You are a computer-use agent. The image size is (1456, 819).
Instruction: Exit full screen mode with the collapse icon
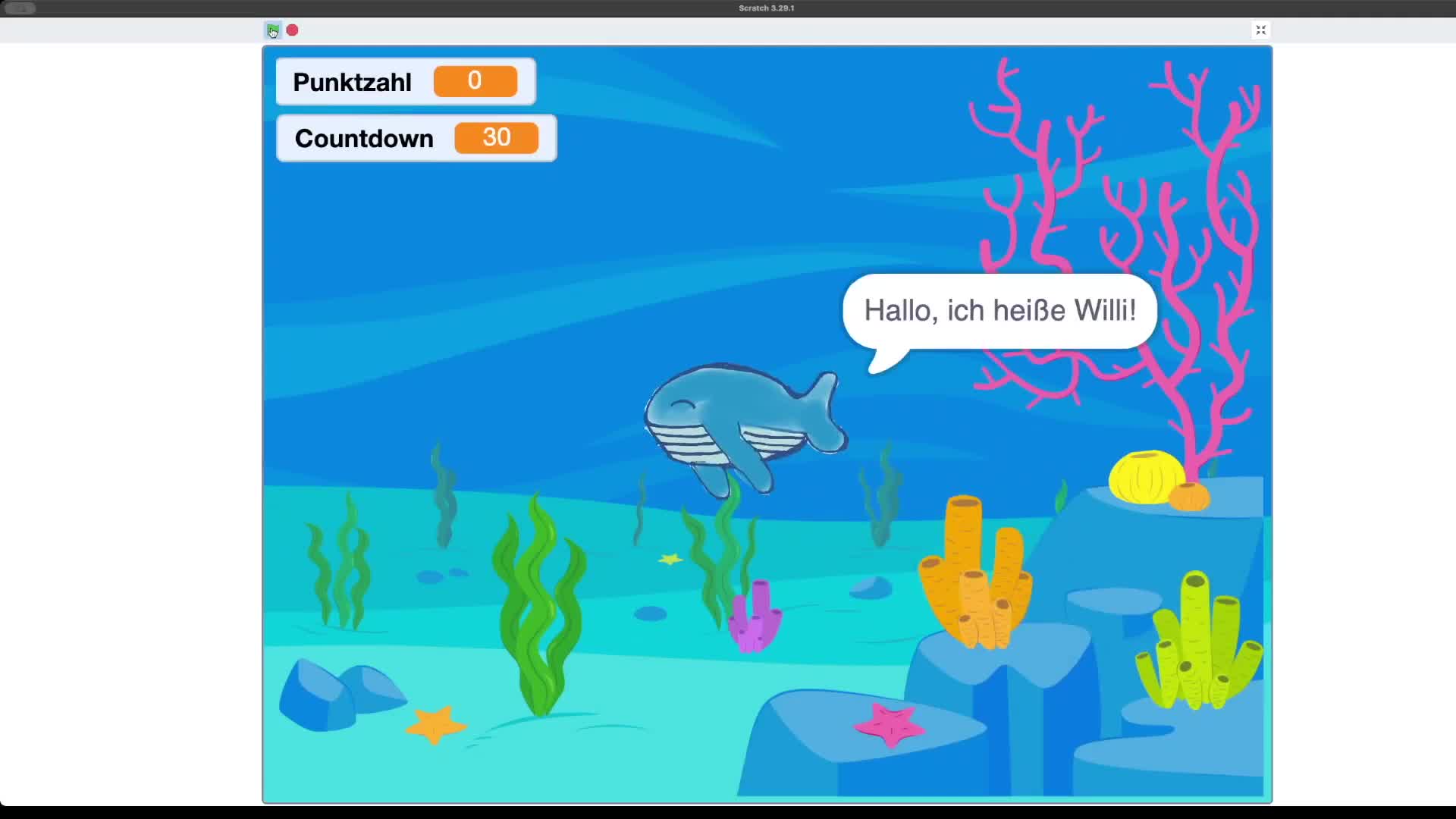coord(1260,30)
